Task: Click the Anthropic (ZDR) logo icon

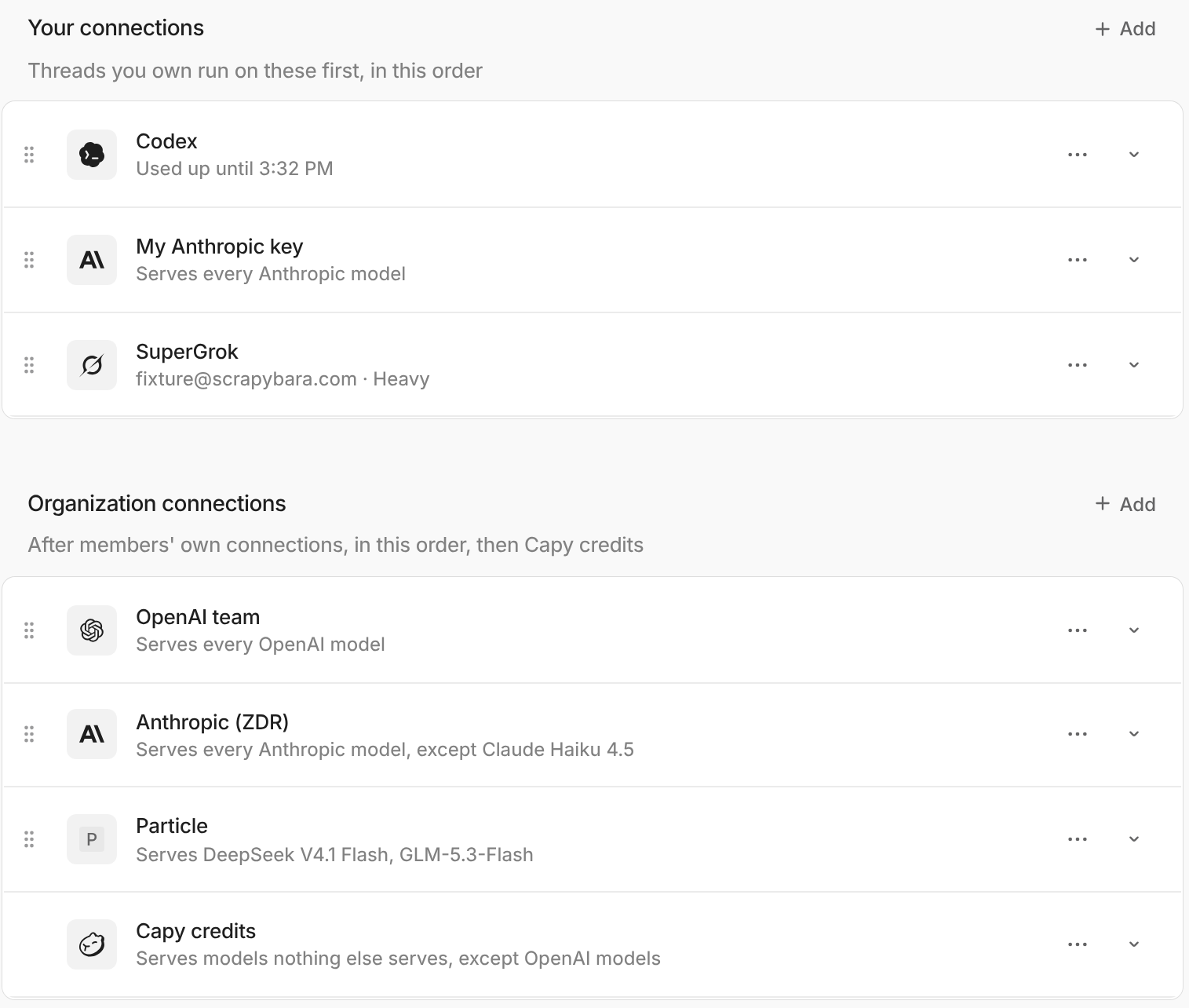Action: (x=92, y=734)
